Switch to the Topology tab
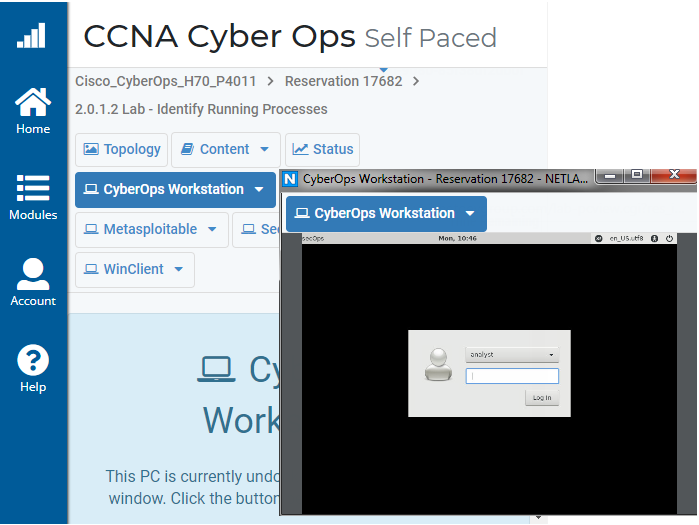 point(121,149)
